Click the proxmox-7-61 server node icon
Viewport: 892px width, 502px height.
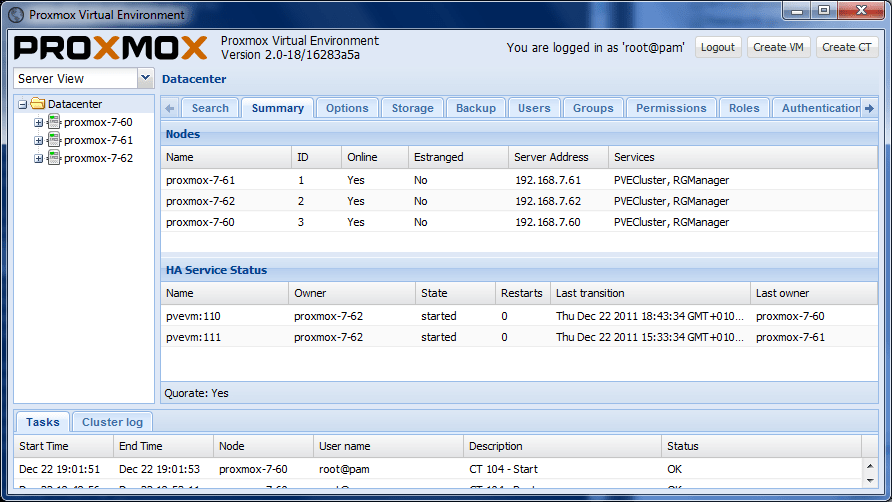(x=54, y=140)
